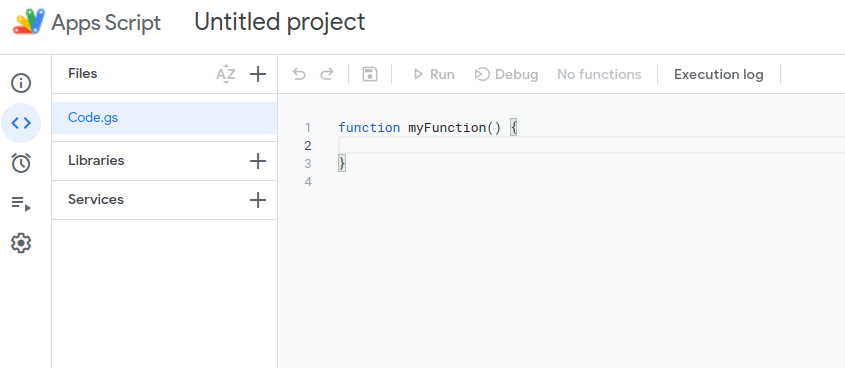Click the function myFunction() code line
The image size is (845, 368).
pyautogui.click(x=428, y=128)
